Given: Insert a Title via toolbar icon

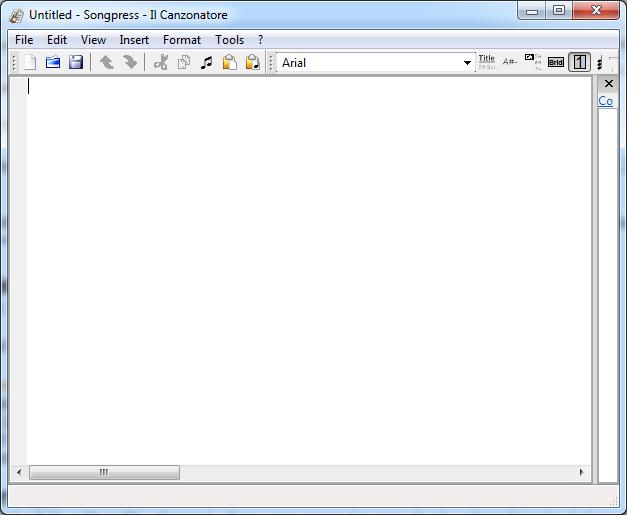Looking at the screenshot, I should (x=487, y=62).
